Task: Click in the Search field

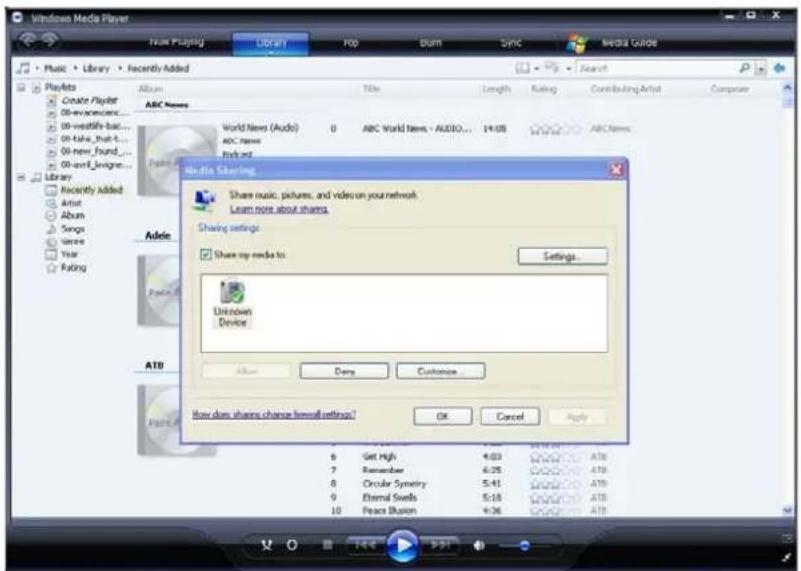Action: coord(657,68)
